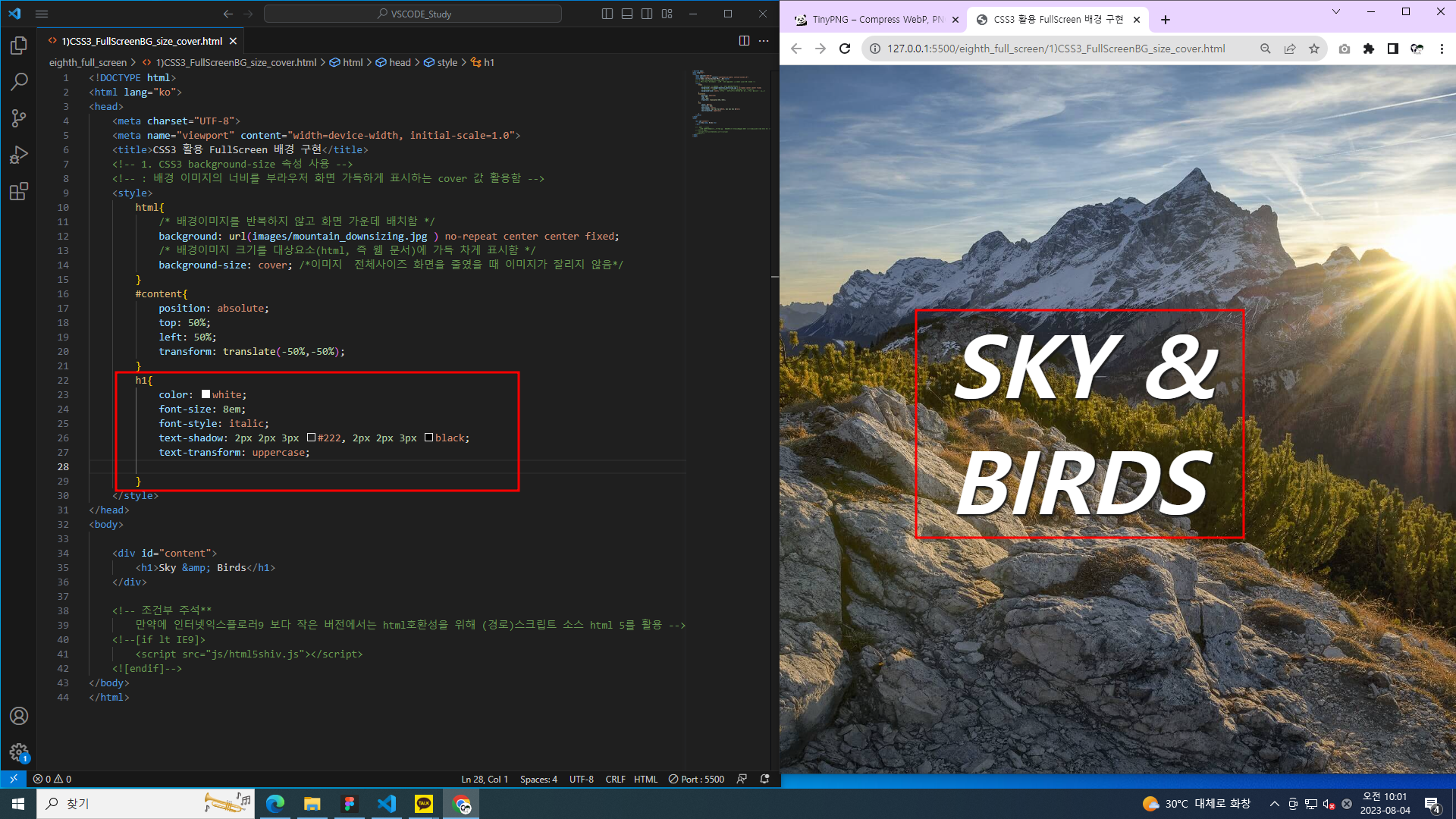1456x819 pixels.
Task: Bookmark this tab with the star icon
Action: [x=1314, y=49]
